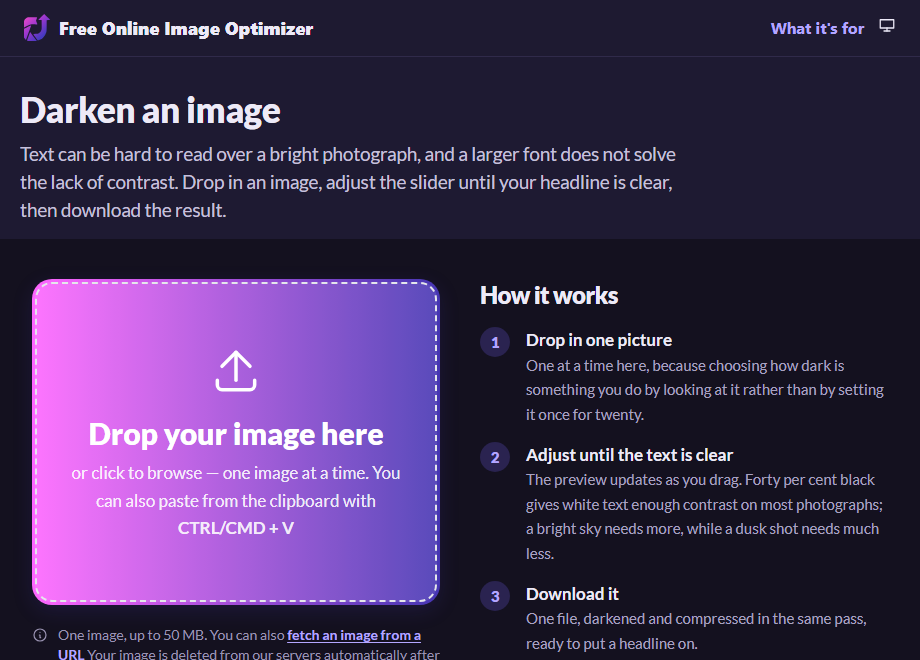Open the "fetch an image from a URL" link
Viewport: 920px width, 660px height.
(x=354, y=635)
